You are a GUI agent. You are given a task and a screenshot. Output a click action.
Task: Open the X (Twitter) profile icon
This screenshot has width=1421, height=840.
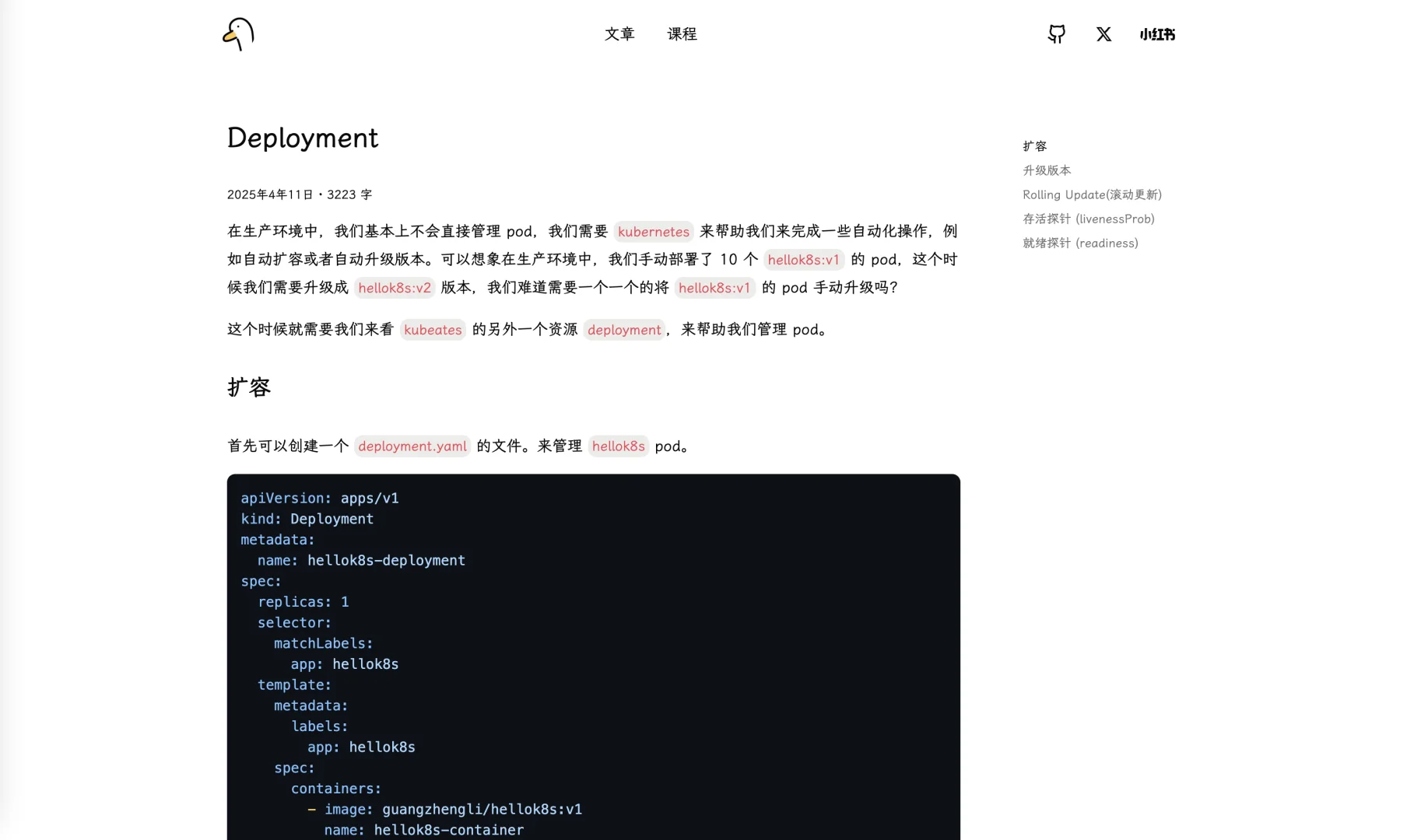point(1103,34)
